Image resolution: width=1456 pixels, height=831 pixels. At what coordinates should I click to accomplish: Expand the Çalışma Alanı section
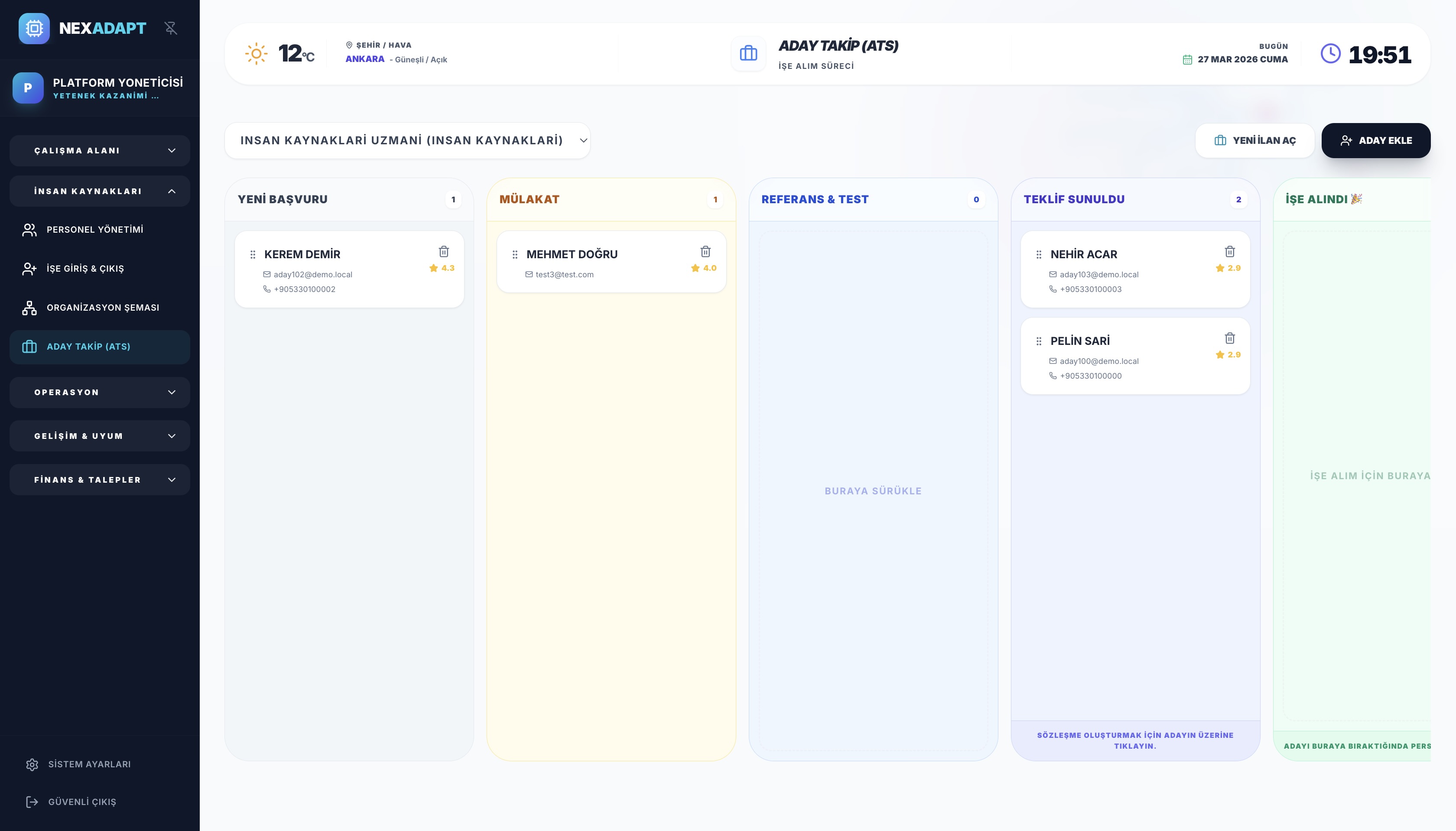100,151
